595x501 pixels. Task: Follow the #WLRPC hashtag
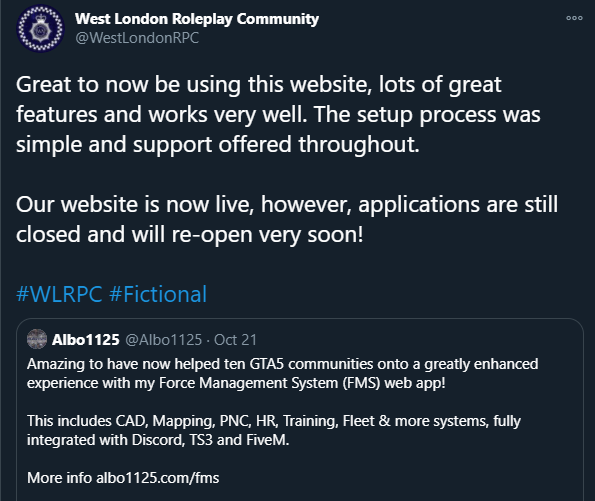(59, 294)
